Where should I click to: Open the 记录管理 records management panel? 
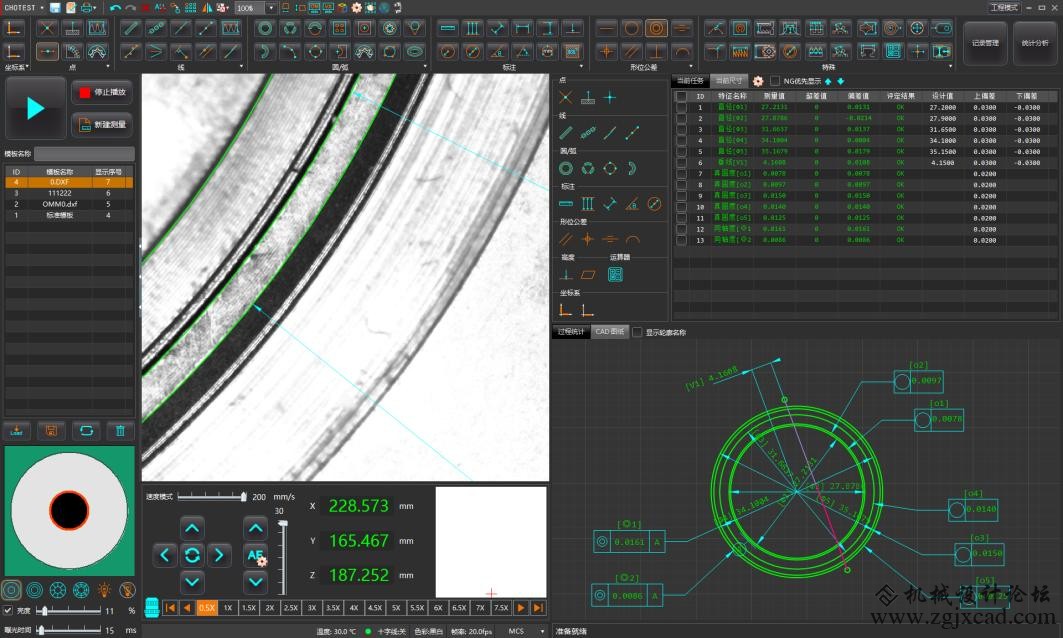pyautogui.click(x=985, y=43)
